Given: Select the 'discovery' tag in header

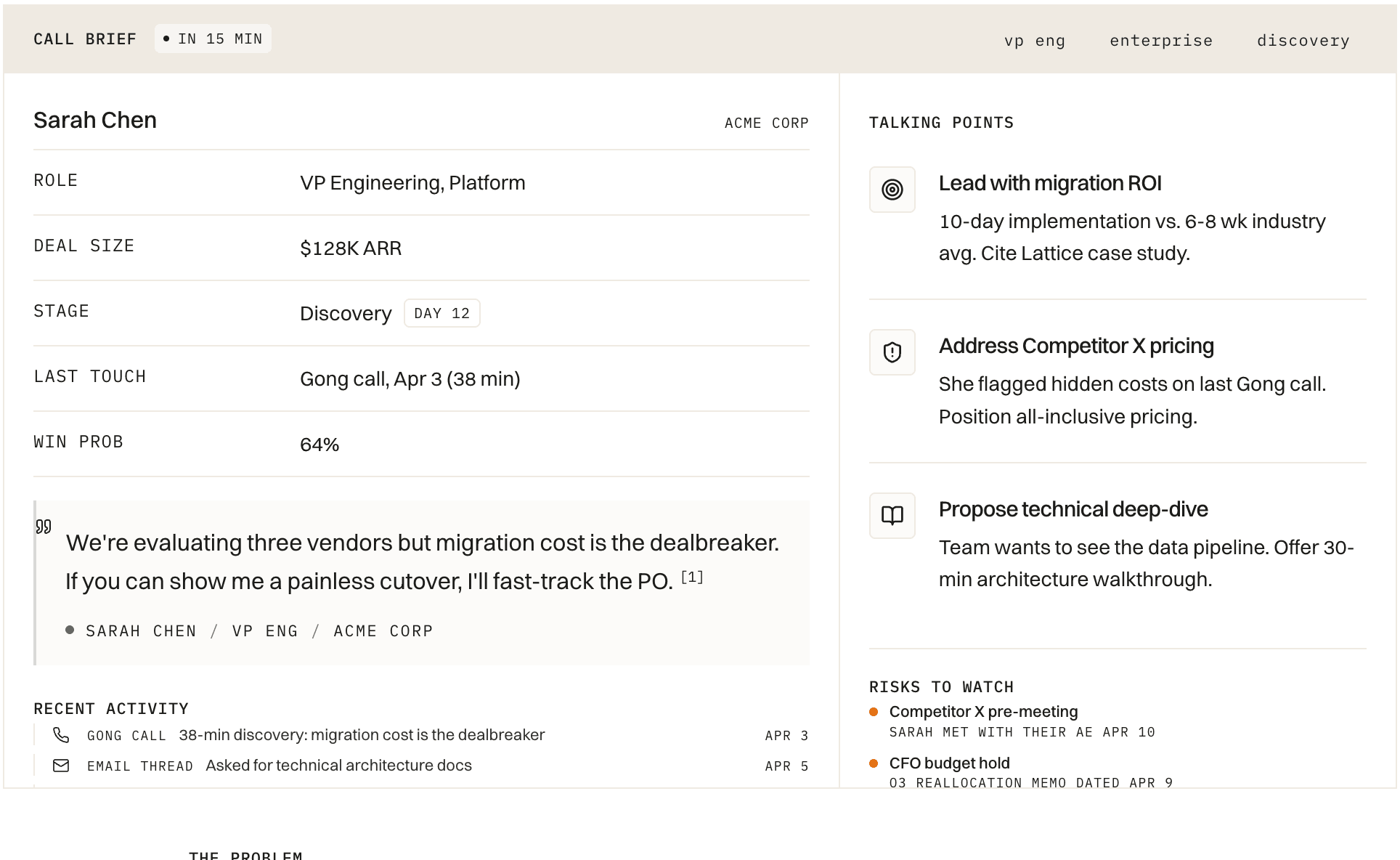Looking at the screenshot, I should tap(1303, 41).
